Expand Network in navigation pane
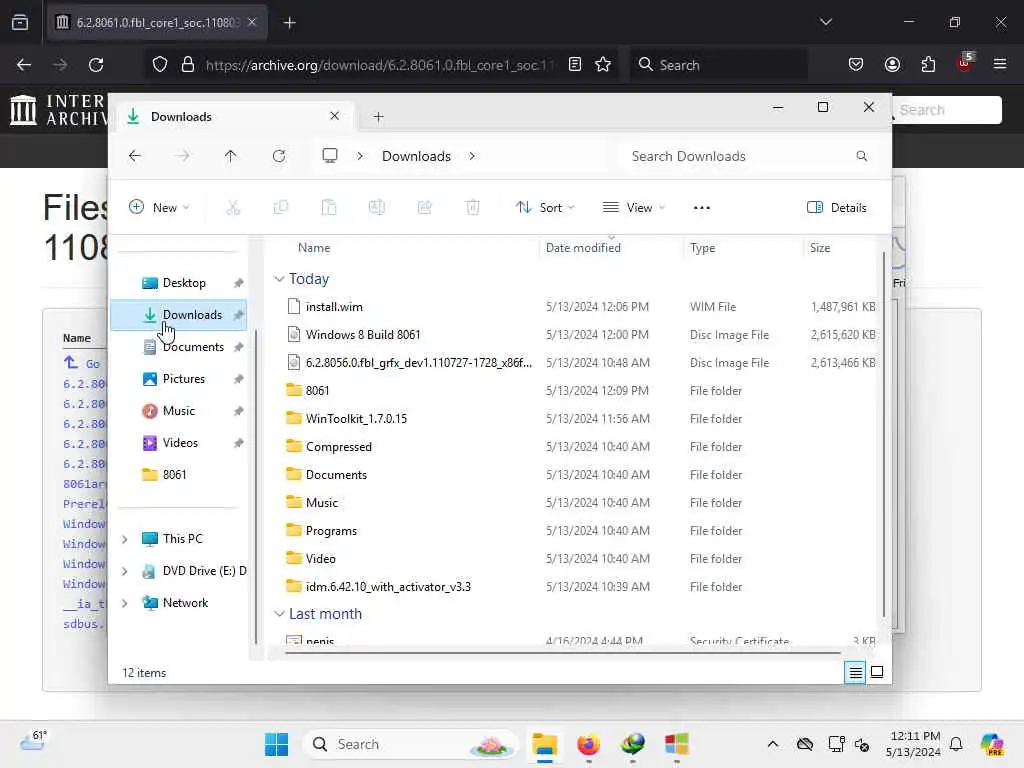Screen dimensions: 1024x768 pyautogui.click(x=125, y=603)
